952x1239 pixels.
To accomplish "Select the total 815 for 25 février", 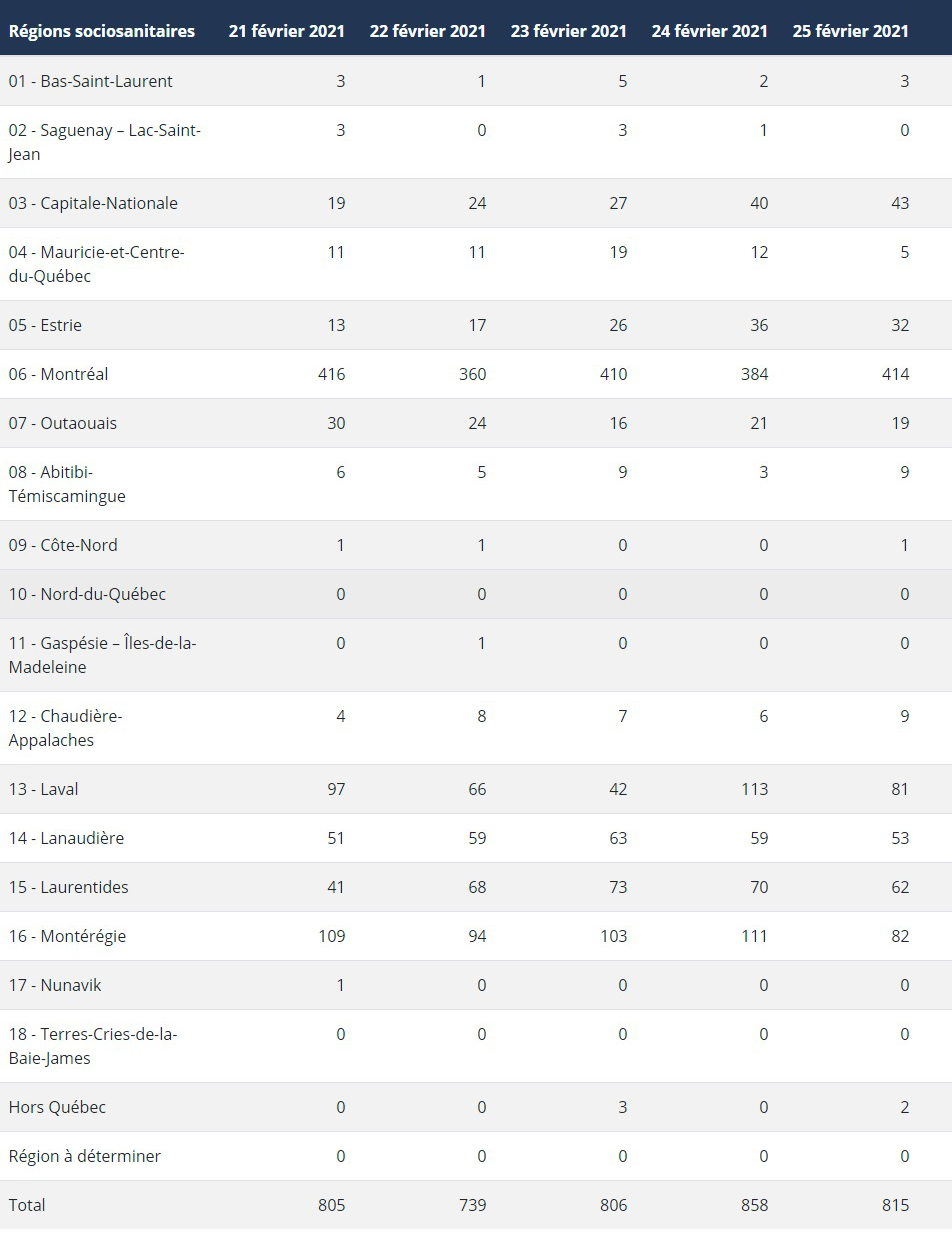I will pos(896,1205).
